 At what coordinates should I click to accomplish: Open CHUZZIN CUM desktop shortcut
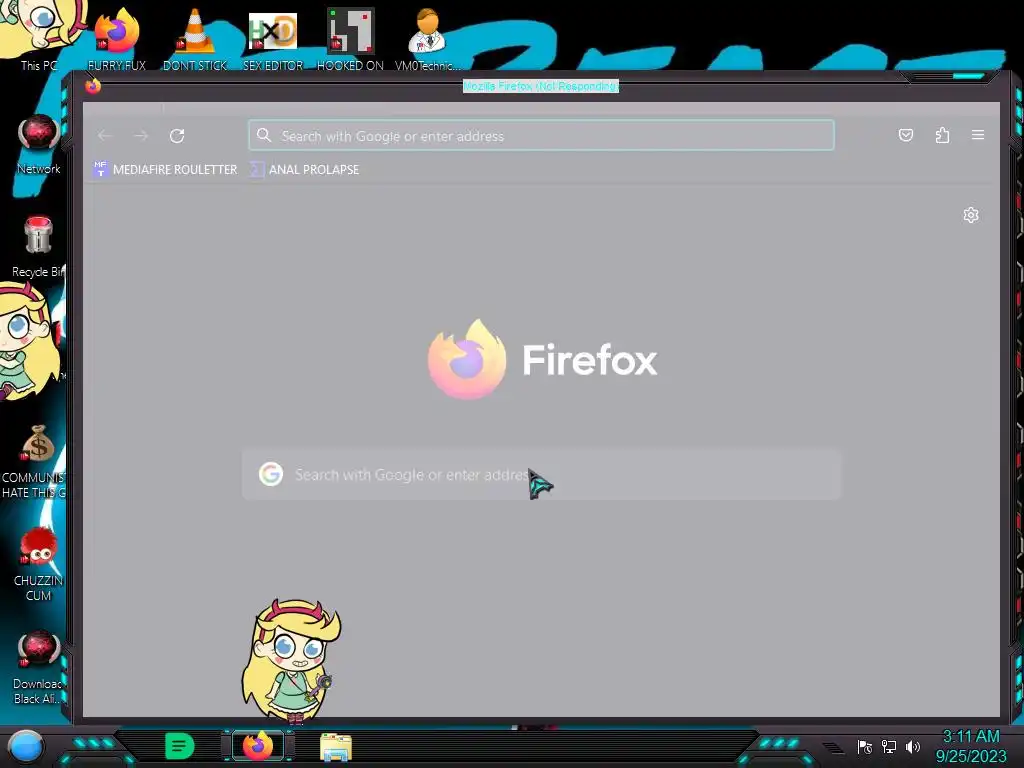tap(39, 564)
